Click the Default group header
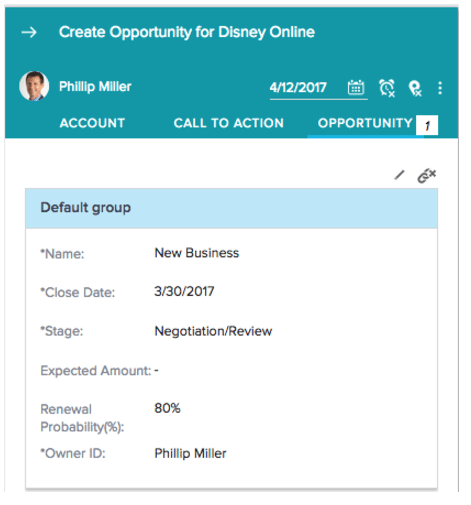Screen dimensions: 471x505 tap(231, 208)
